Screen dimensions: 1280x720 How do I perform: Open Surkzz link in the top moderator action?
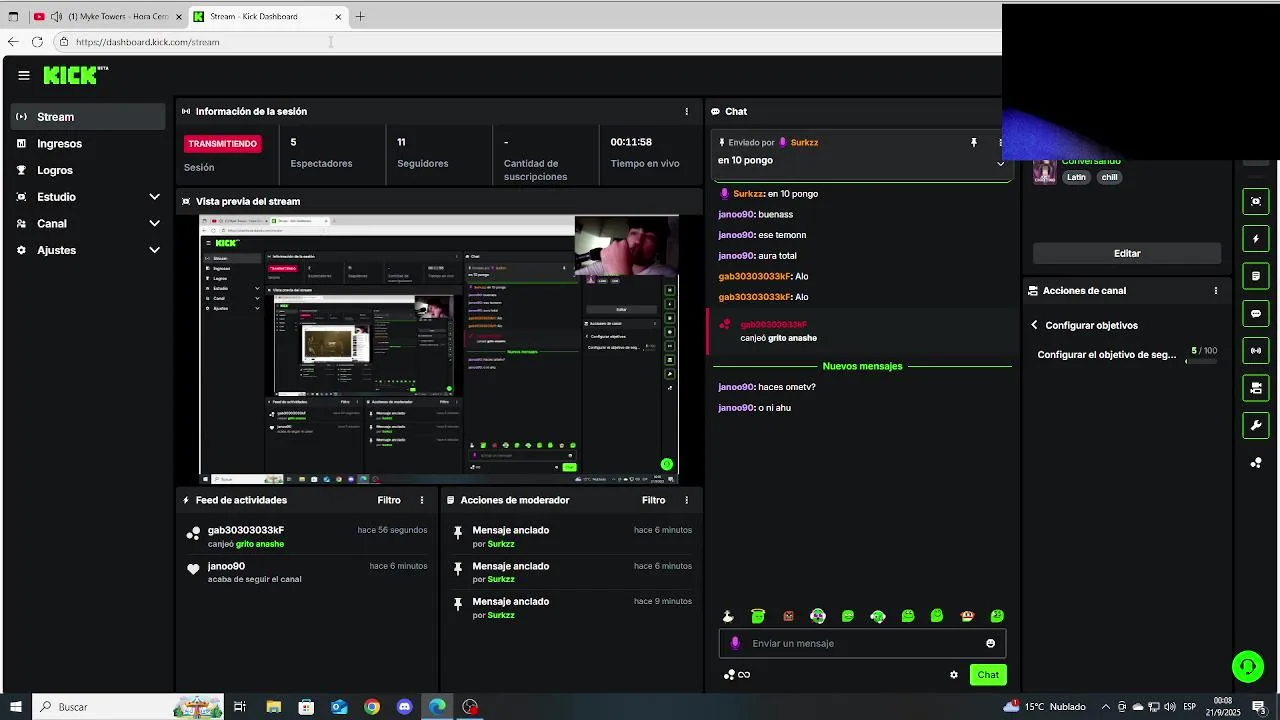pos(501,544)
